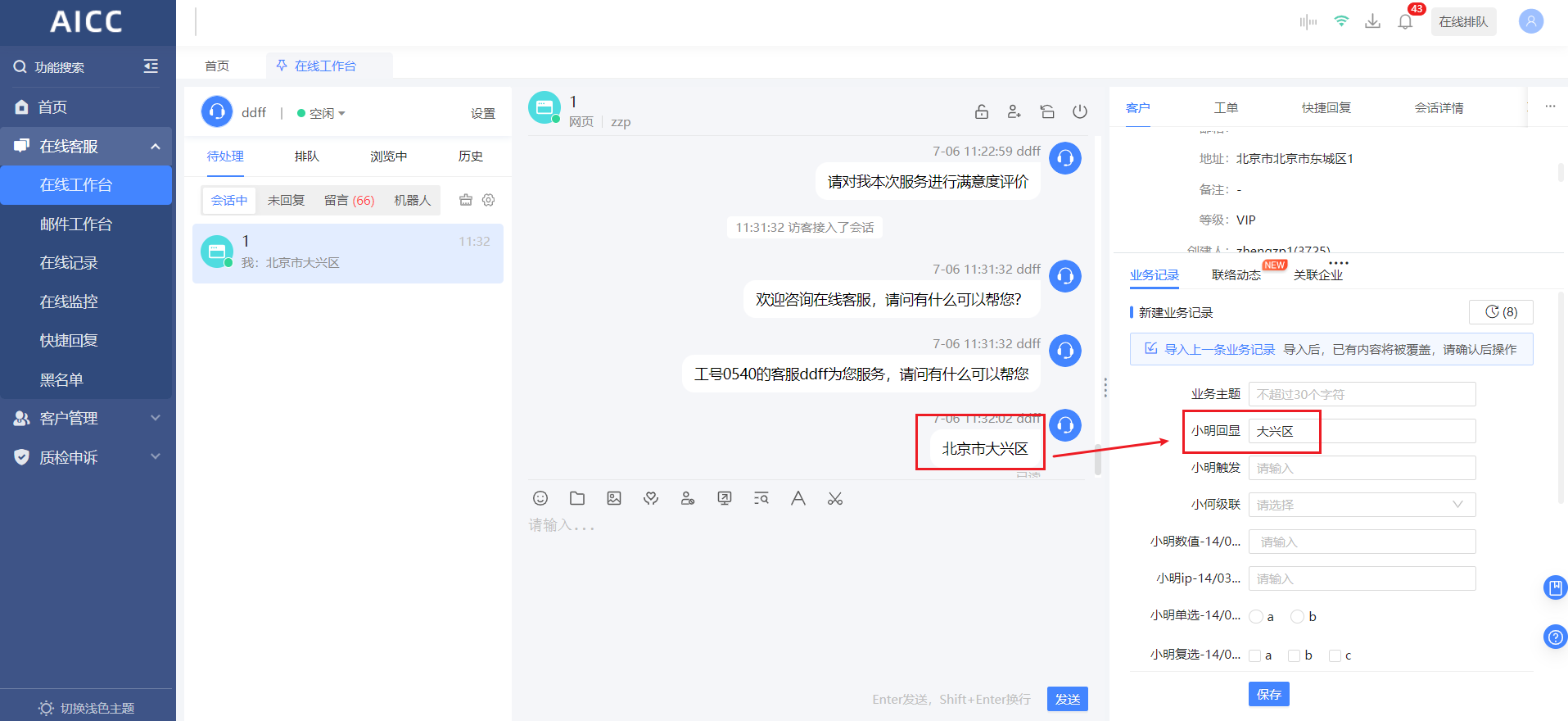The width and height of the screenshot is (1568, 721).
Task: Open the 空闲 agent status dropdown
Action: pyautogui.click(x=321, y=113)
